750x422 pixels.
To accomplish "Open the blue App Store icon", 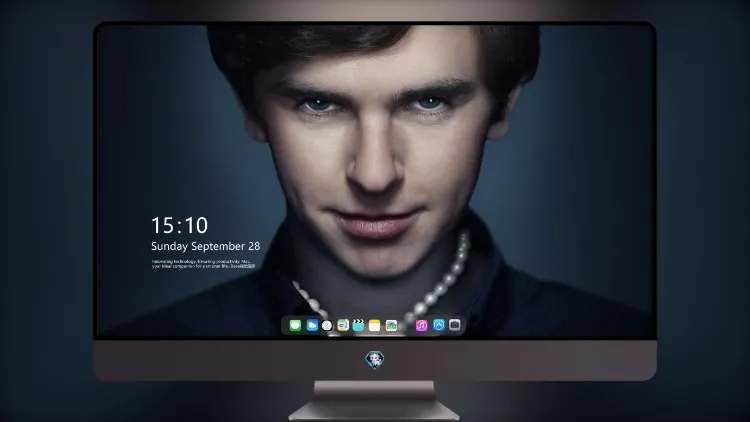I will coord(439,325).
